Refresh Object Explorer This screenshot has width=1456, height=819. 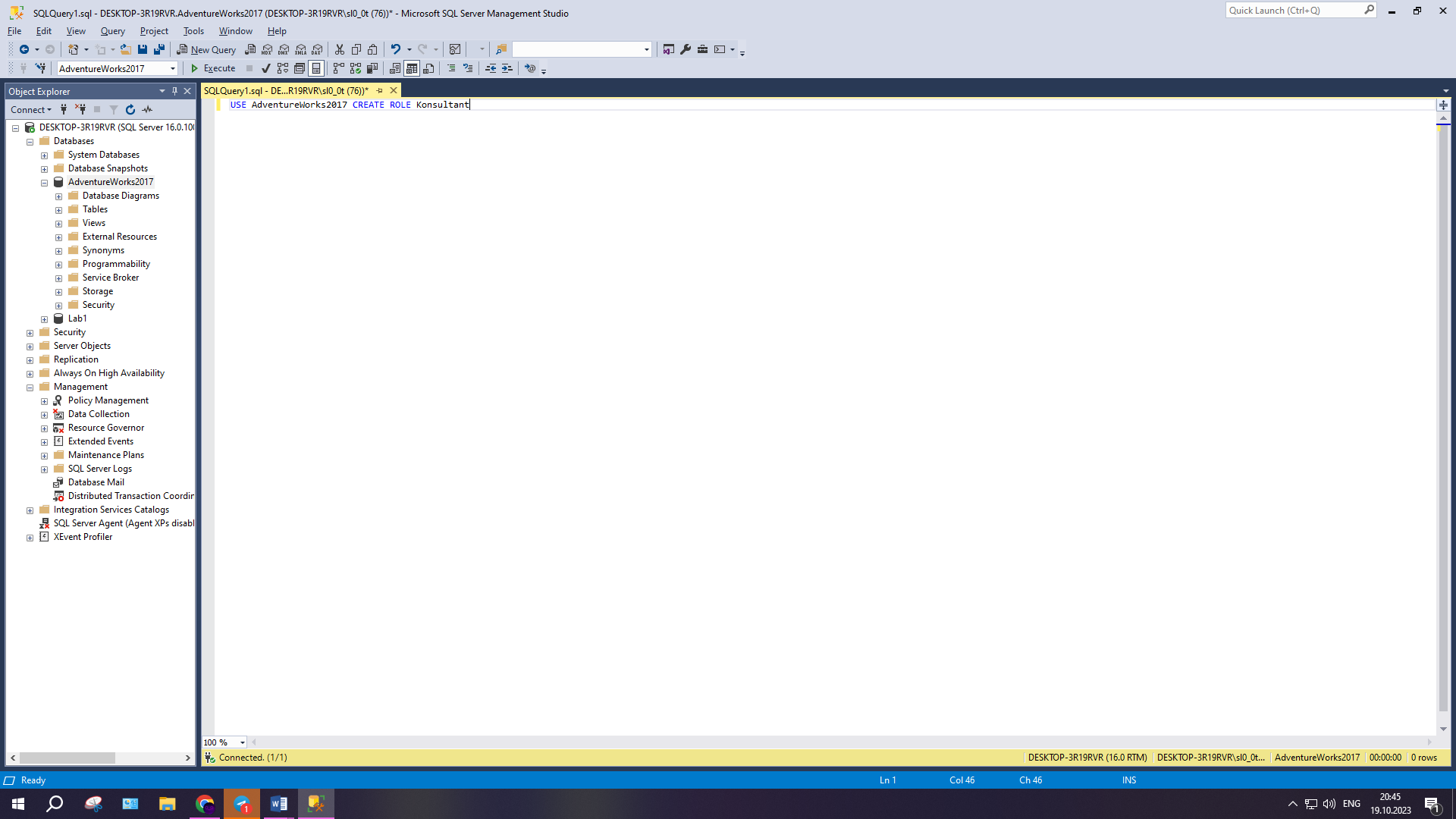click(130, 110)
